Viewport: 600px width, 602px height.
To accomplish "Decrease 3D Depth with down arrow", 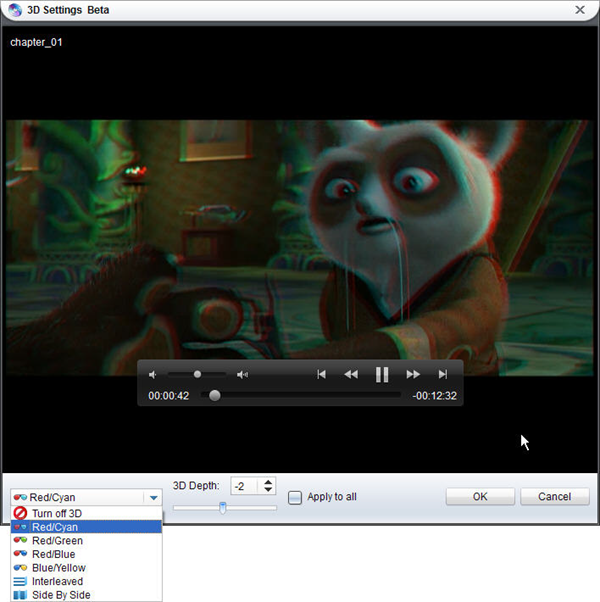I will tap(268, 490).
